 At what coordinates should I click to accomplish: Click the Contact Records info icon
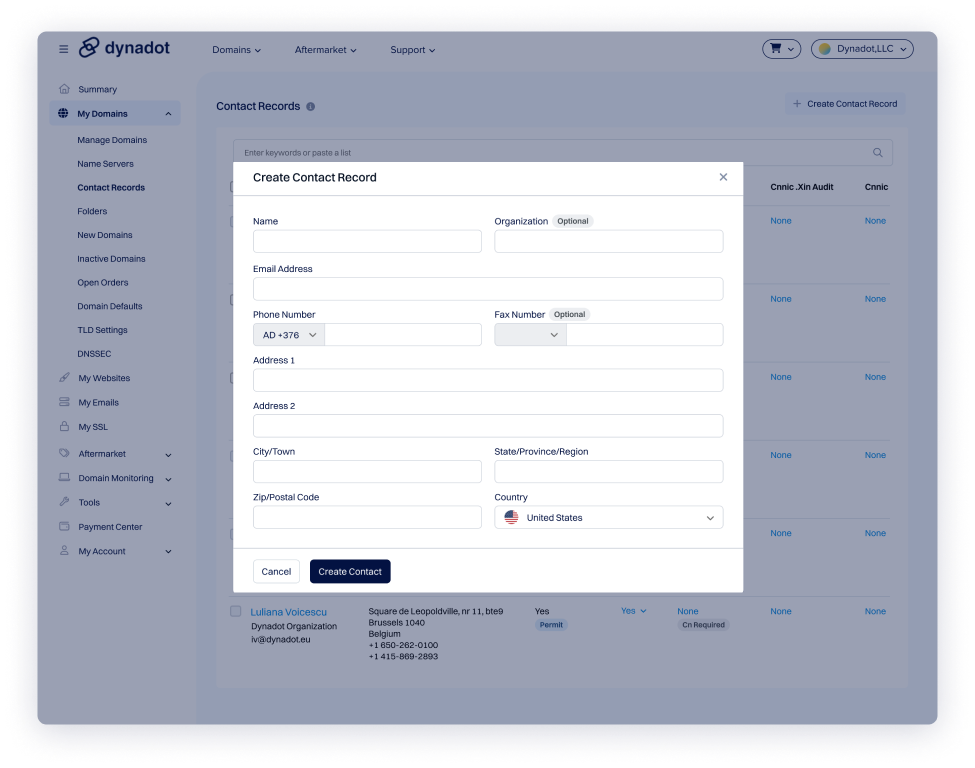[310, 107]
